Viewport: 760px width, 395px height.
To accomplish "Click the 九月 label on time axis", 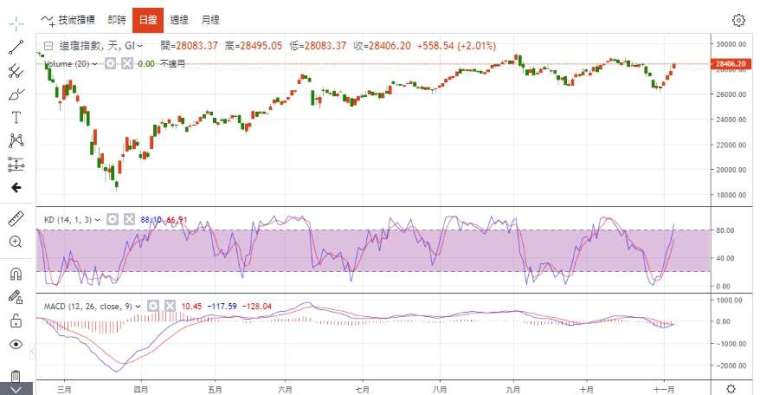I will coord(513,389).
